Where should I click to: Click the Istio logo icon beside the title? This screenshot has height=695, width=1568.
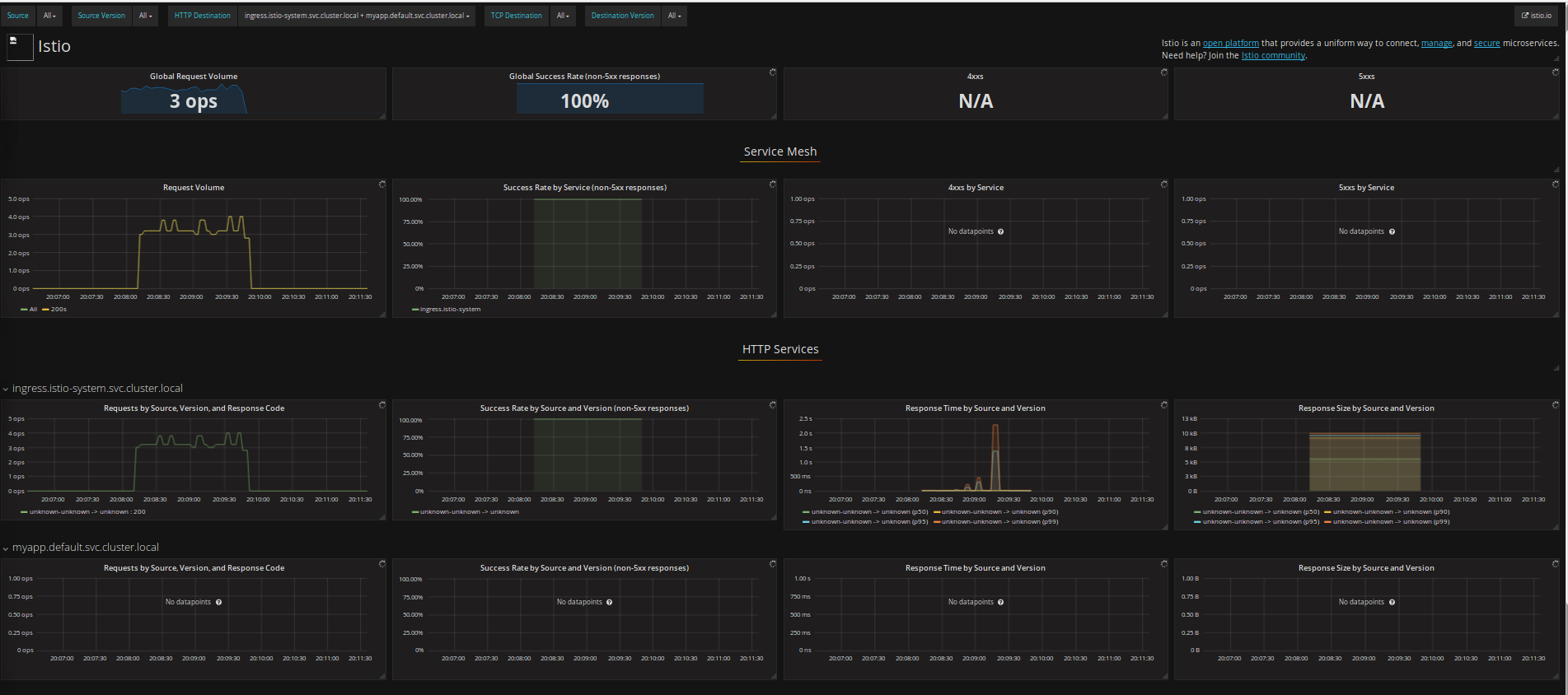[x=20, y=46]
